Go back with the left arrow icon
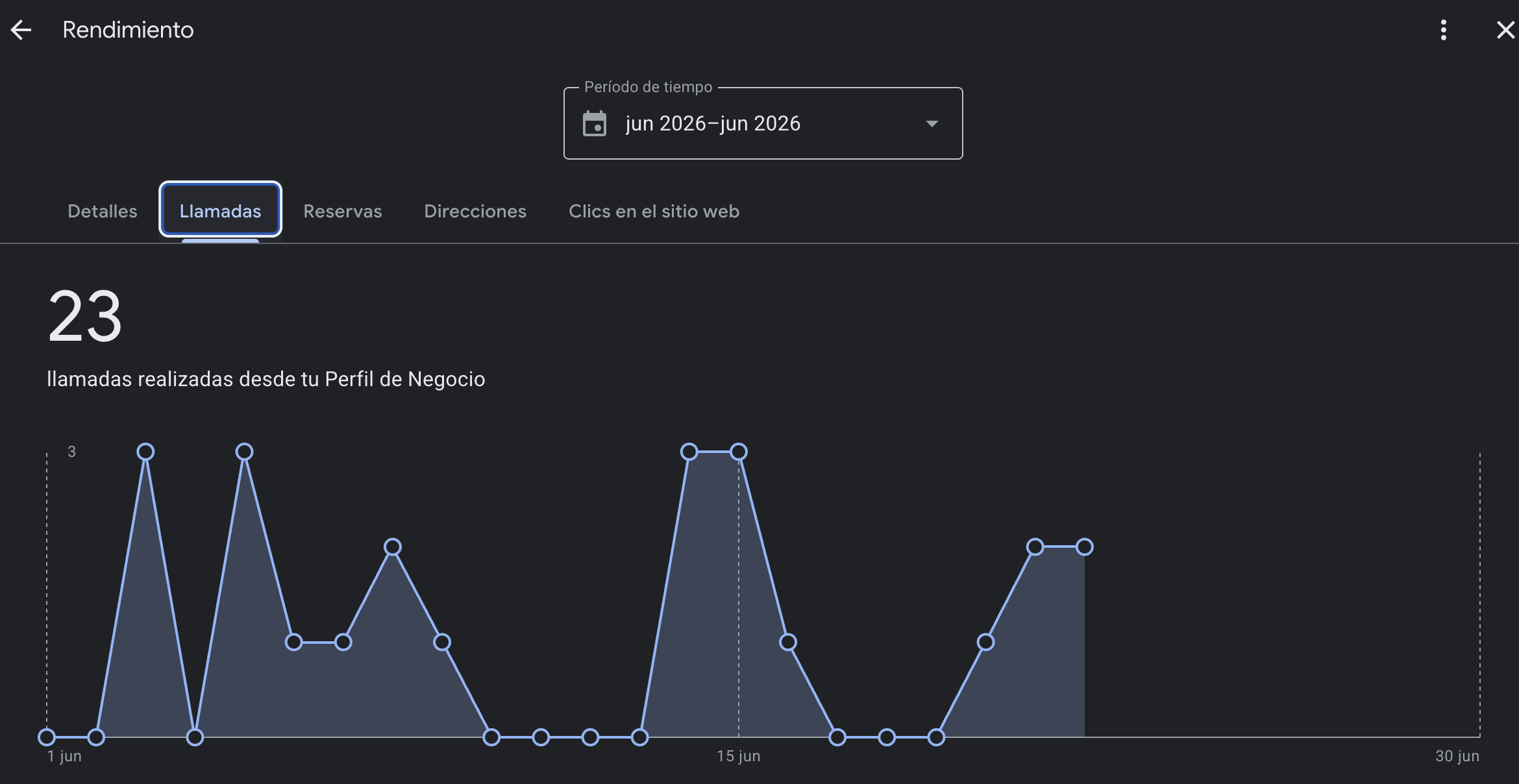 coord(21,30)
